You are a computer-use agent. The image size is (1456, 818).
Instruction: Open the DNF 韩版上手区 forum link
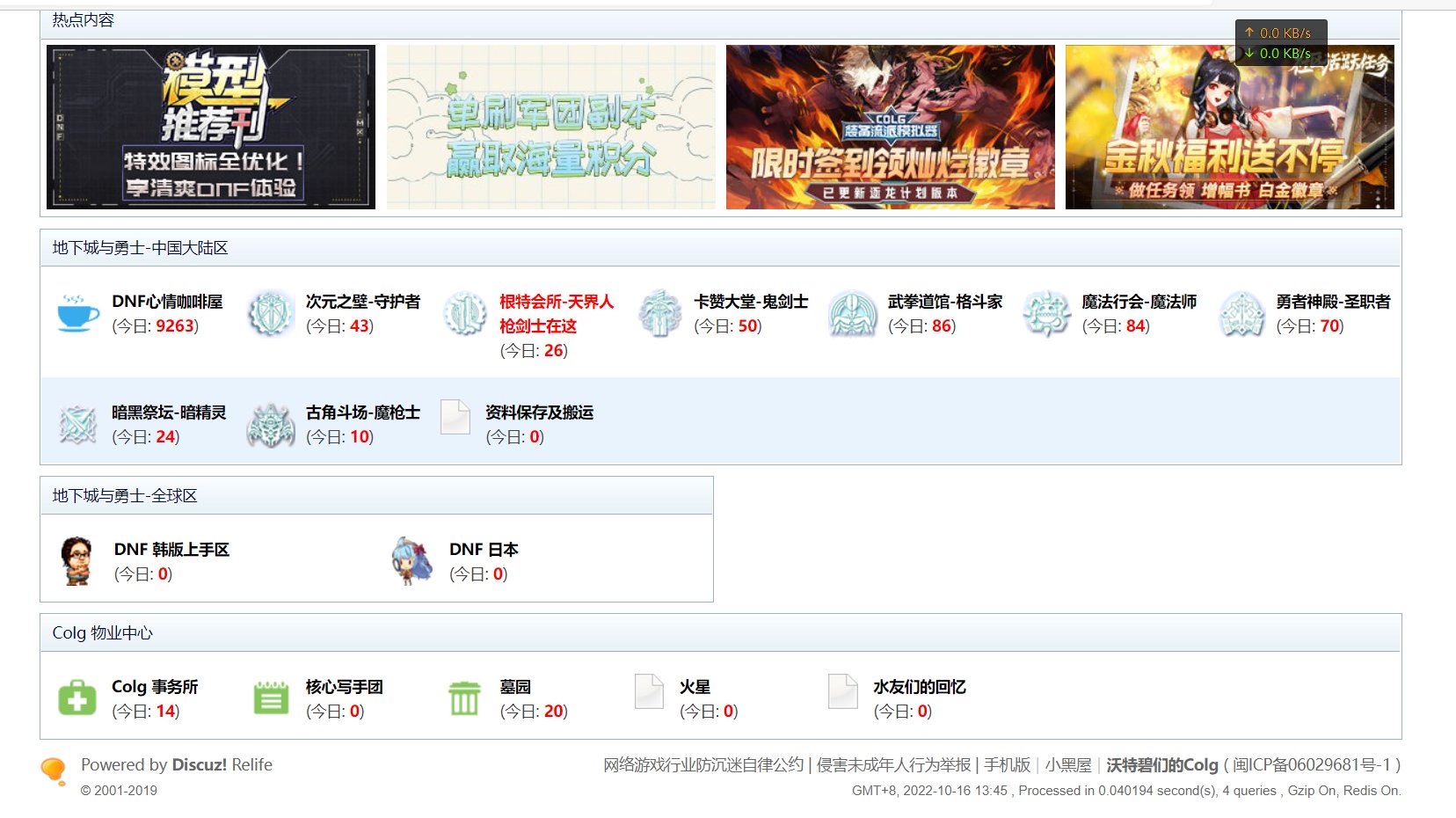pos(171,550)
